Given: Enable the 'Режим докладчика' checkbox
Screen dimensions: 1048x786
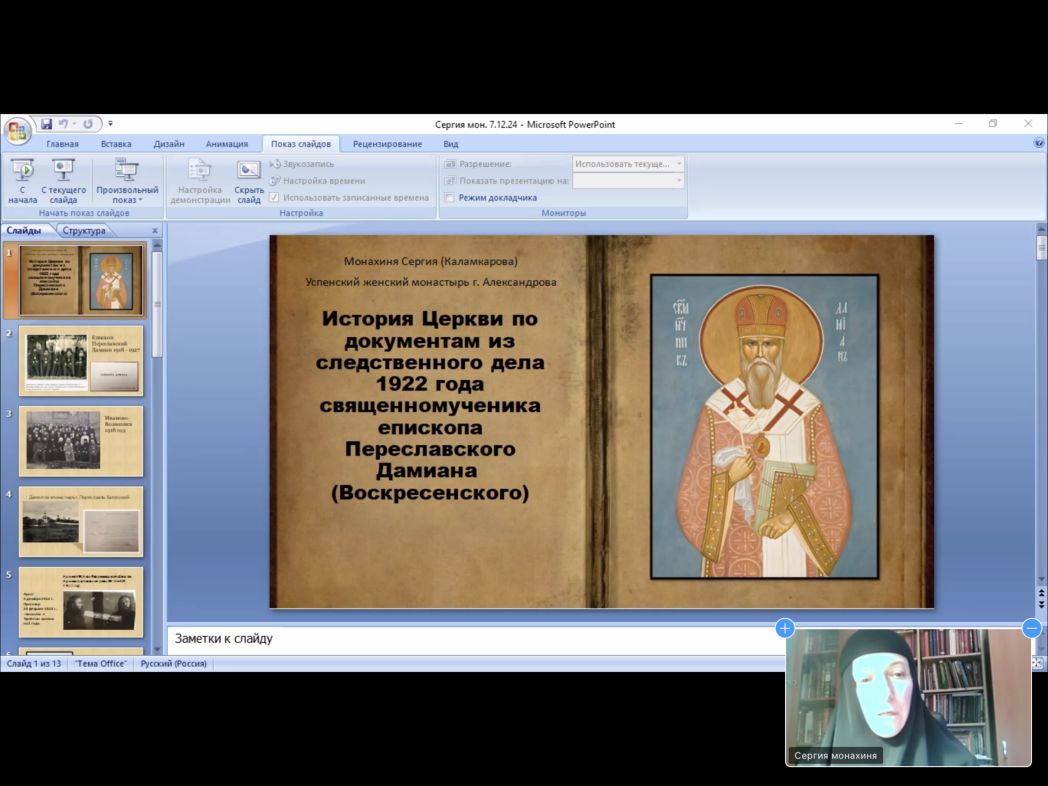Looking at the screenshot, I should (x=450, y=198).
